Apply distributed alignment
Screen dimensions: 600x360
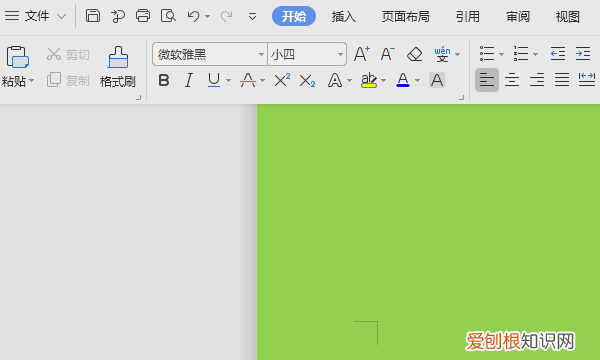click(587, 80)
